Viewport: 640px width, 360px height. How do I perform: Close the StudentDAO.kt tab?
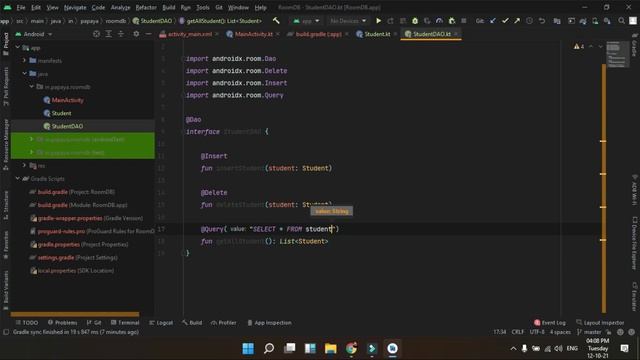pyautogui.click(x=456, y=34)
